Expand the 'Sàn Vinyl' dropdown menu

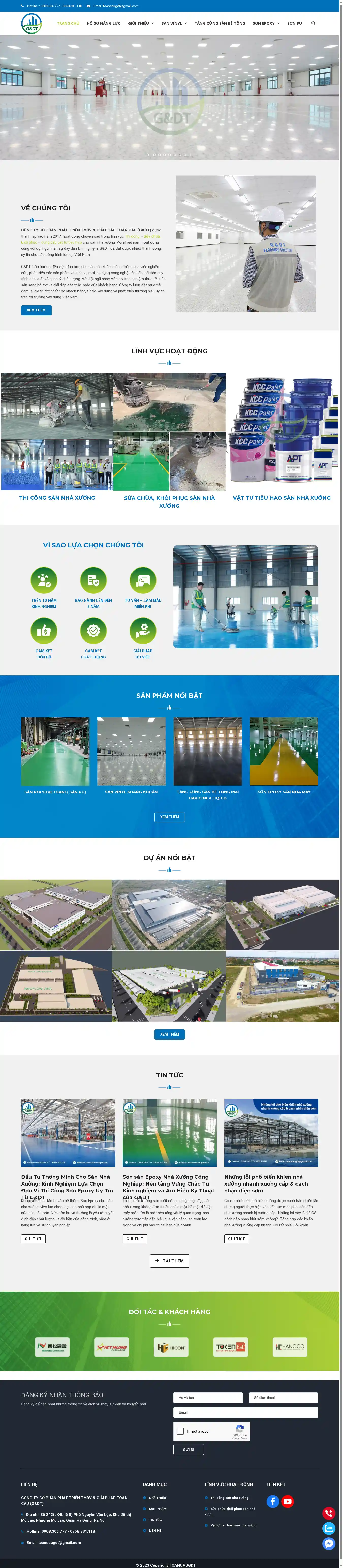[x=174, y=23]
